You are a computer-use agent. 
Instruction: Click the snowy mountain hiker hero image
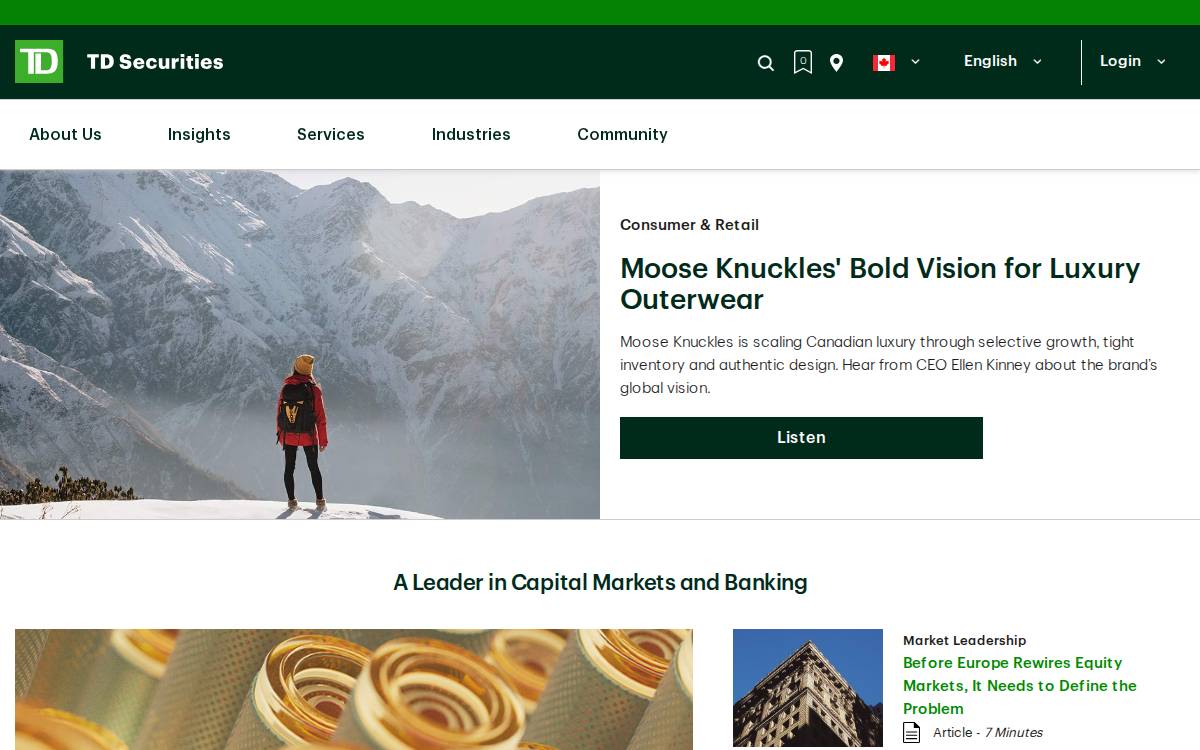pos(300,345)
